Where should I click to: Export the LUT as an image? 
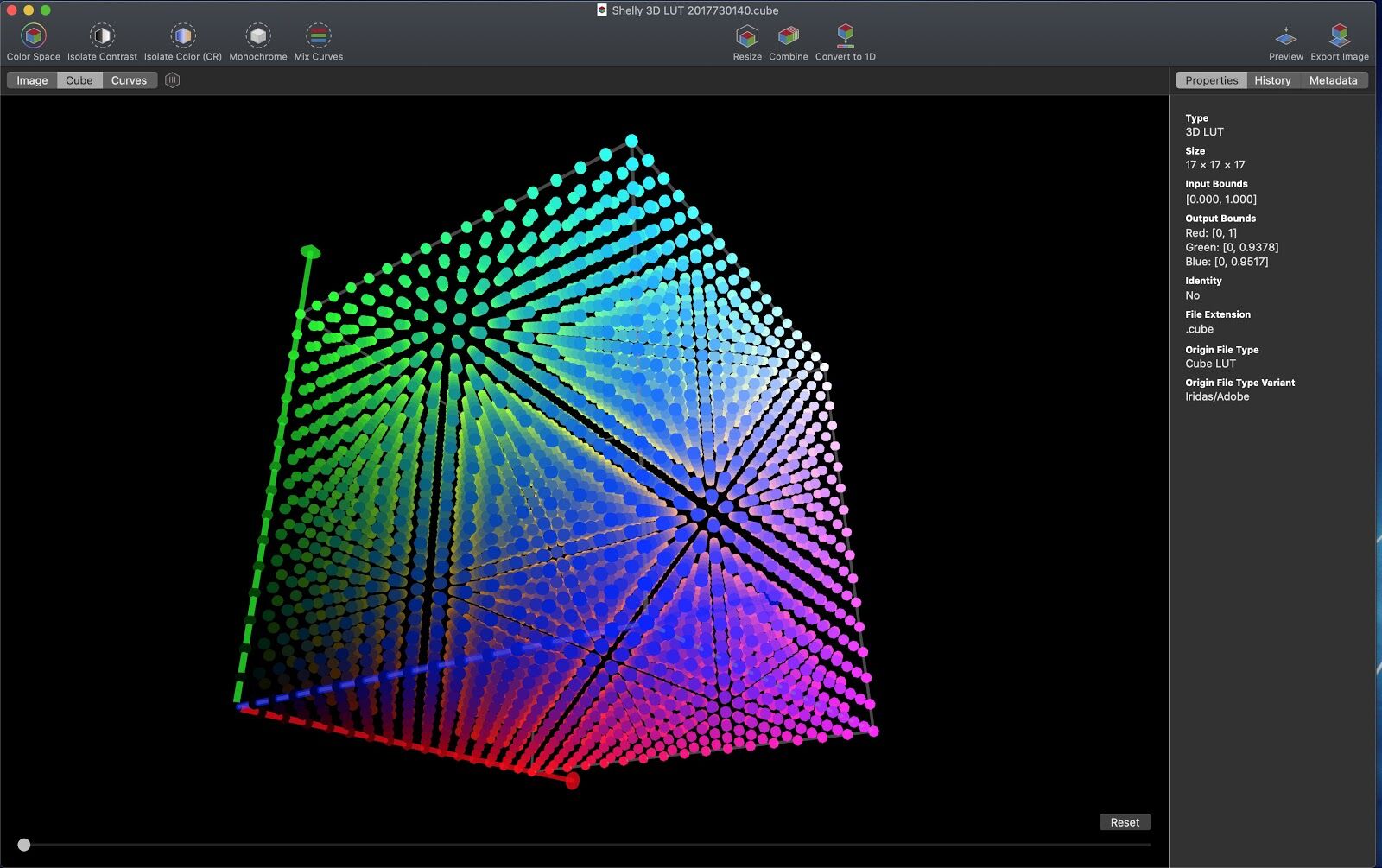tap(1339, 39)
